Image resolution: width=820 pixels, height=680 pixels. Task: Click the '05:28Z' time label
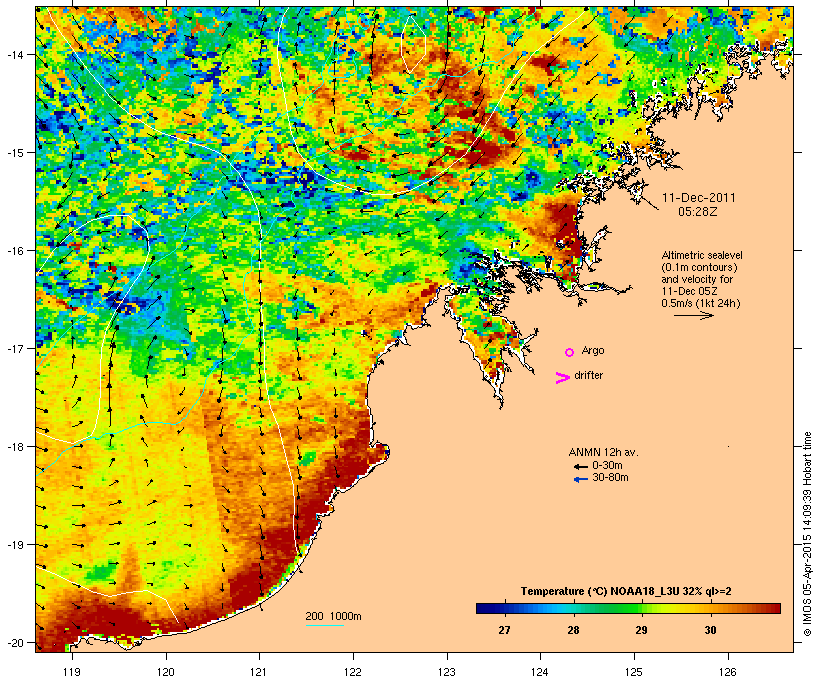pyautogui.click(x=698, y=212)
